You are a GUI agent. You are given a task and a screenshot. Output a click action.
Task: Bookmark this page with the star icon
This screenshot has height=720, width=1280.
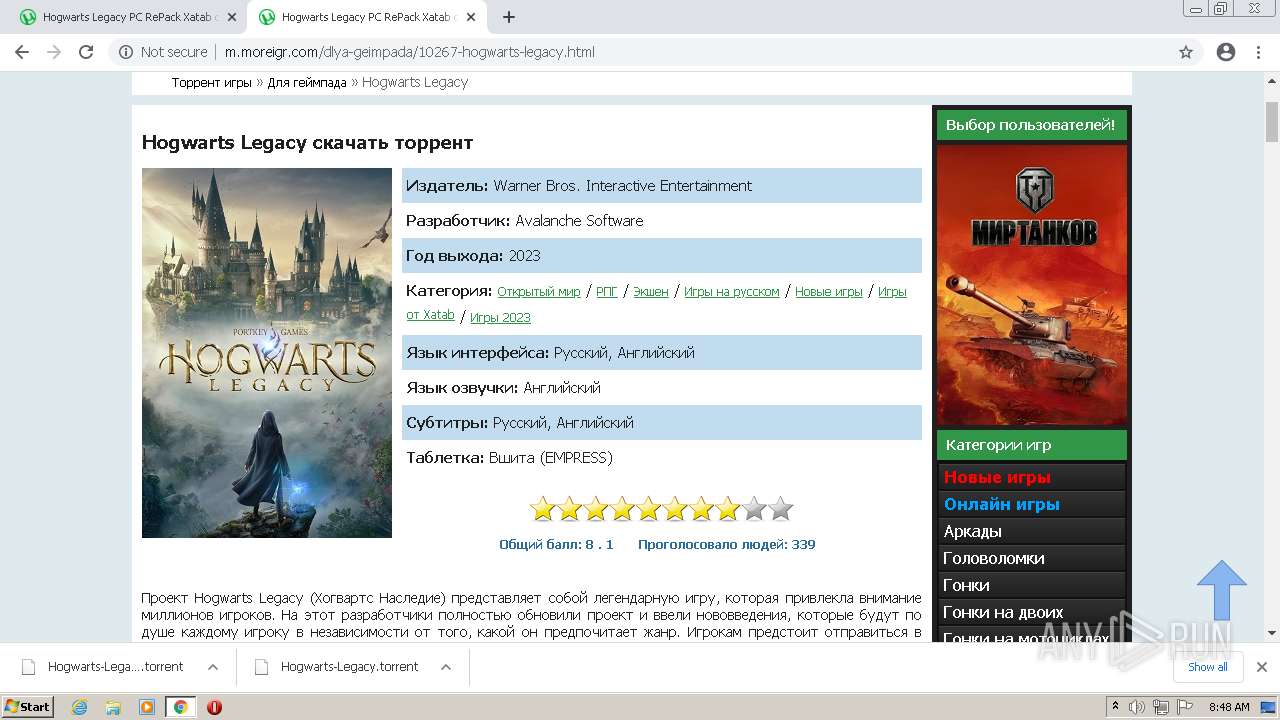(x=1186, y=52)
